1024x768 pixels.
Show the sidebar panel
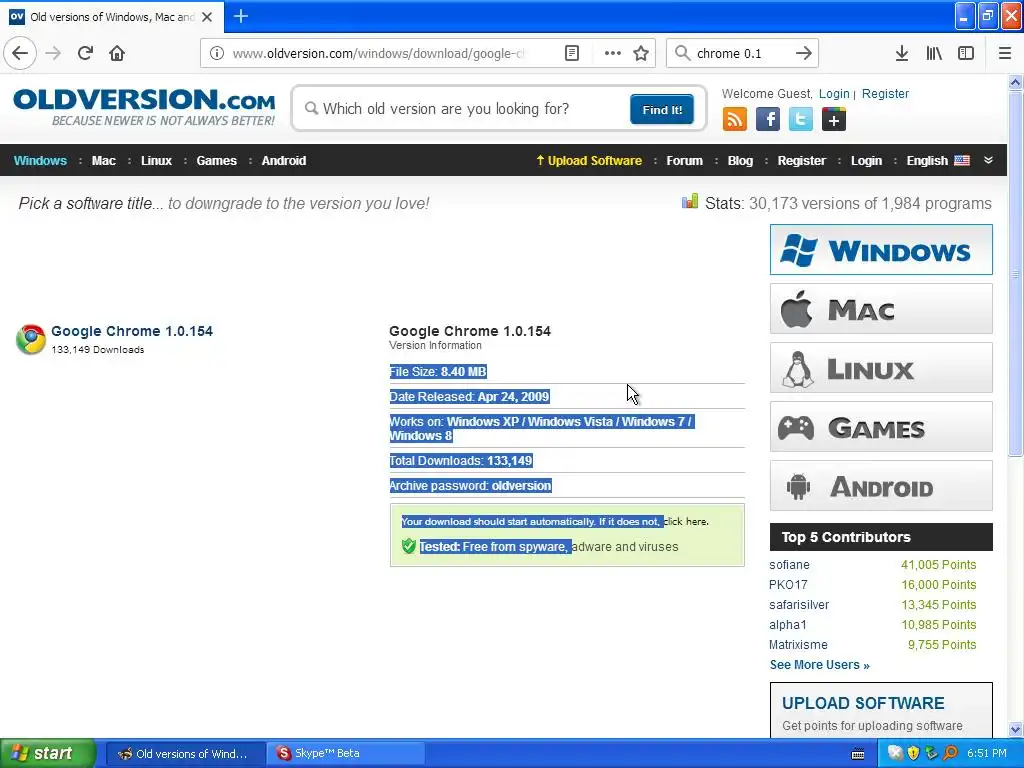coord(966,54)
